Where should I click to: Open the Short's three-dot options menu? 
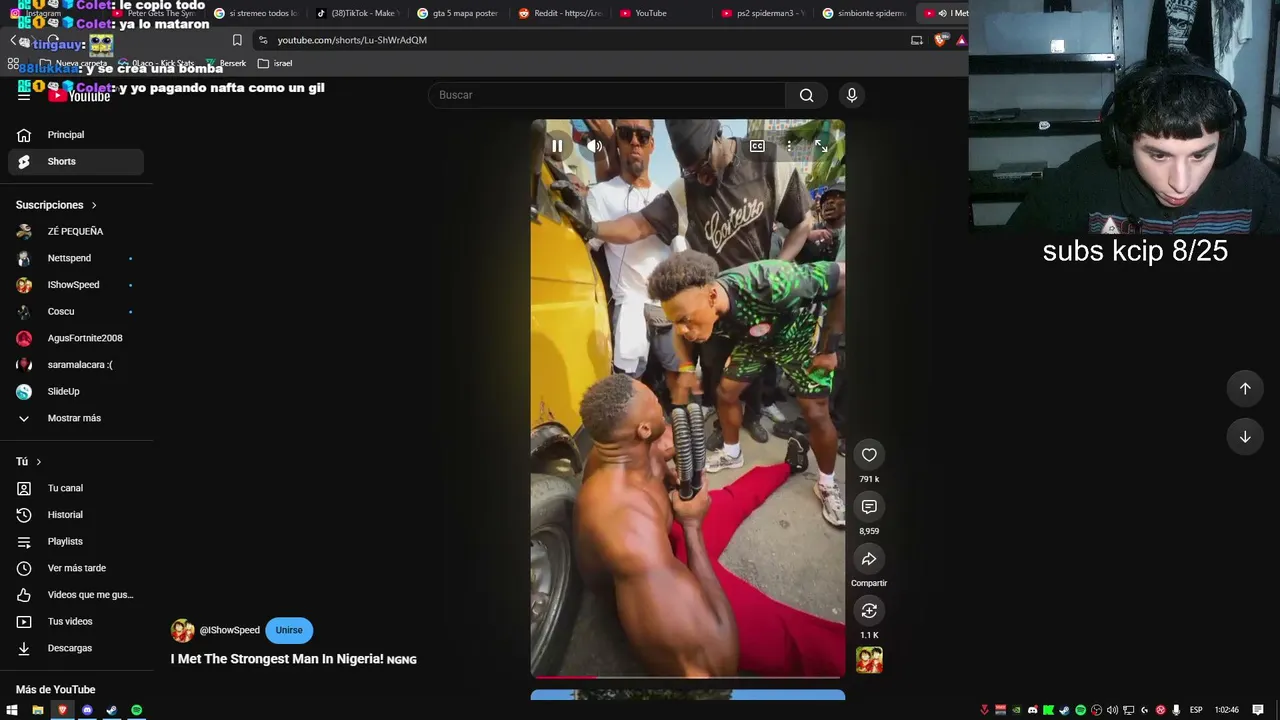tap(789, 146)
